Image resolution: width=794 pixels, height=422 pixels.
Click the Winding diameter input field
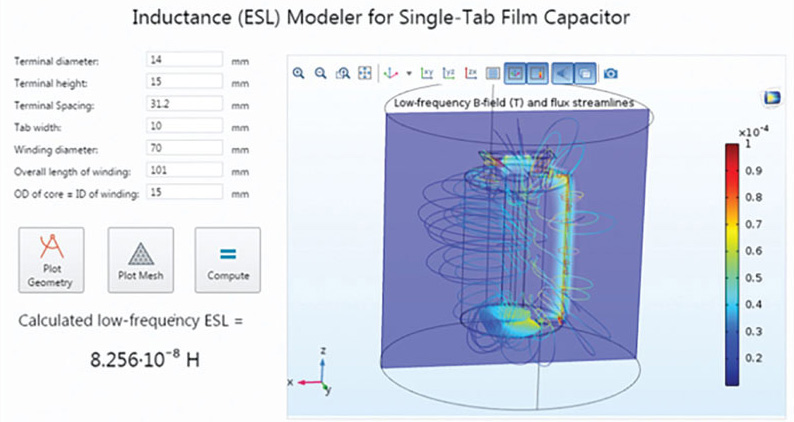(184, 148)
